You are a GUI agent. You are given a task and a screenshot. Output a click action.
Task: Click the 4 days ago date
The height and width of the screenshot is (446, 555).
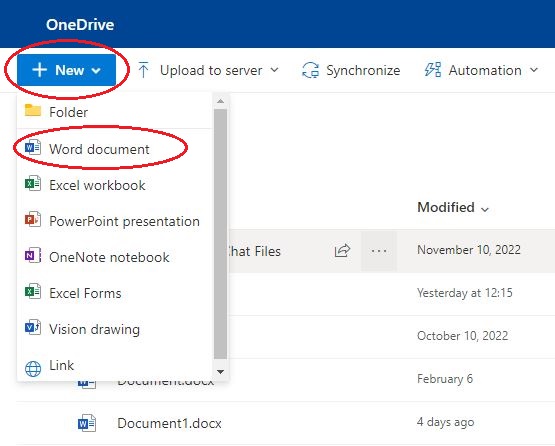pyautogui.click(x=445, y=422)
